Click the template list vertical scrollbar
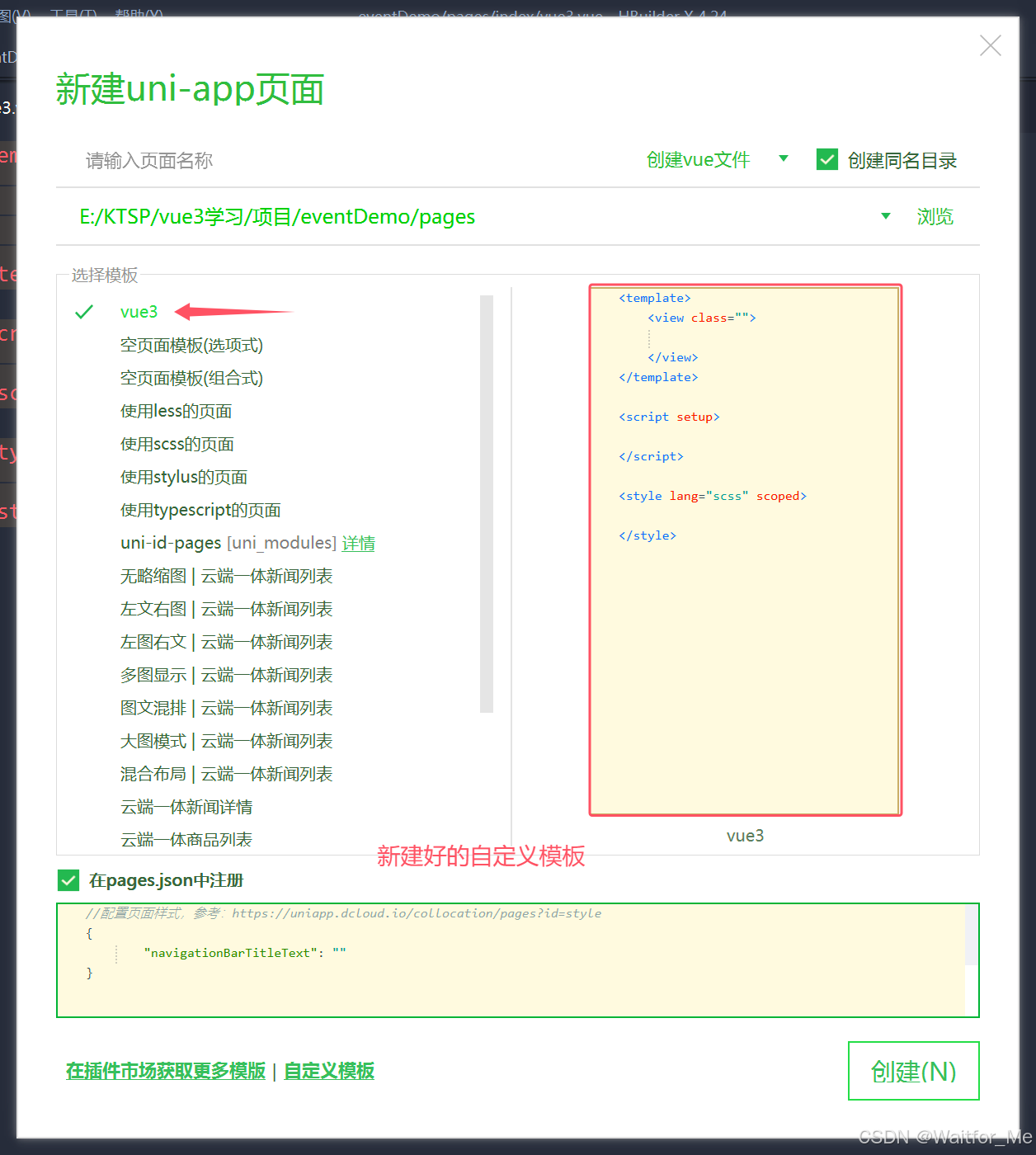The width and height of the screenshot is (1036, 1155). tap(487, 503)
